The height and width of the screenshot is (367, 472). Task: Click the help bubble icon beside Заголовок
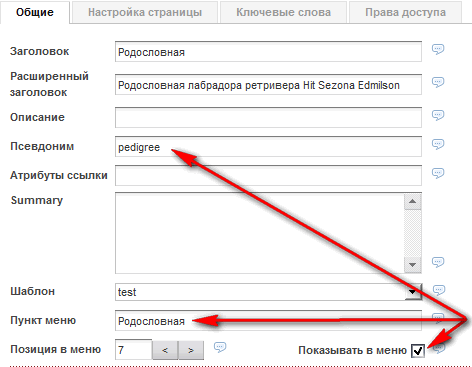(x=438, y=49)
